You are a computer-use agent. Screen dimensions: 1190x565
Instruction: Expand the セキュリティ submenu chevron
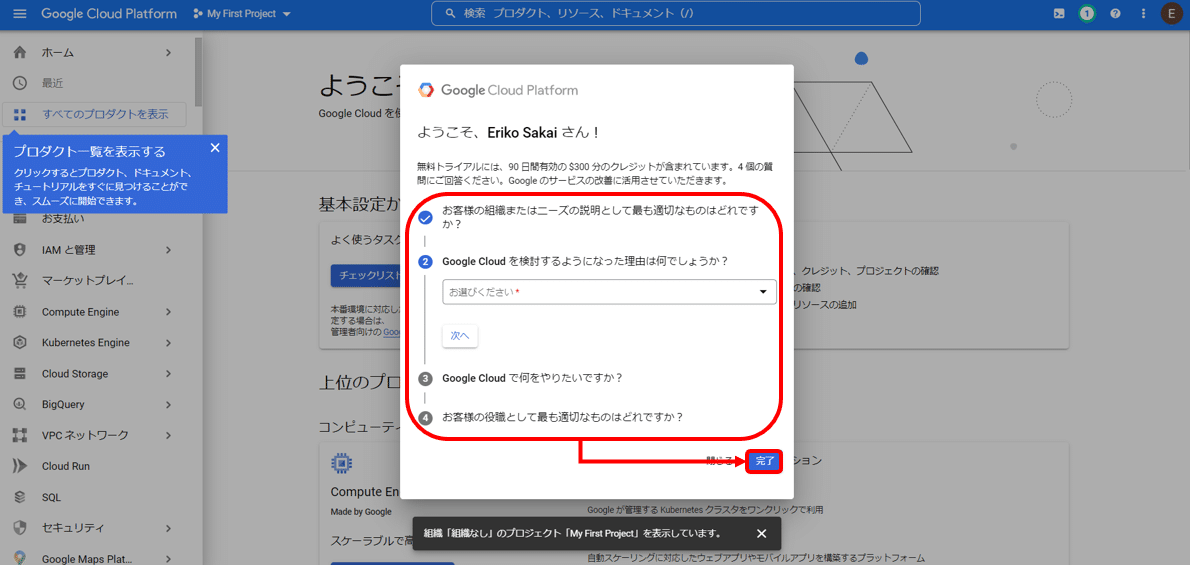168,528
